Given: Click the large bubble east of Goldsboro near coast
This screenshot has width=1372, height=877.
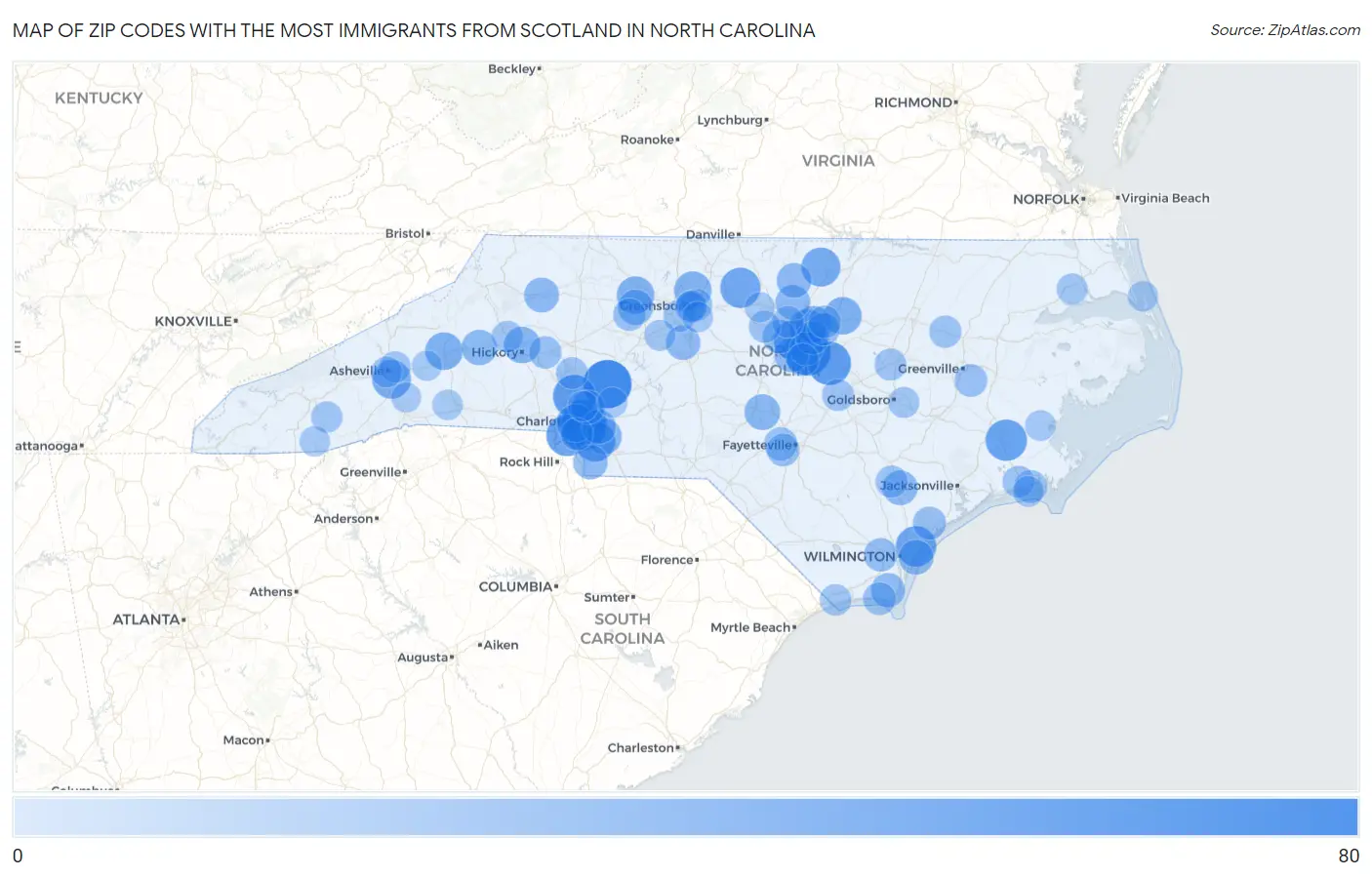Looking at the screenshot, I should tap(1006, 440).
